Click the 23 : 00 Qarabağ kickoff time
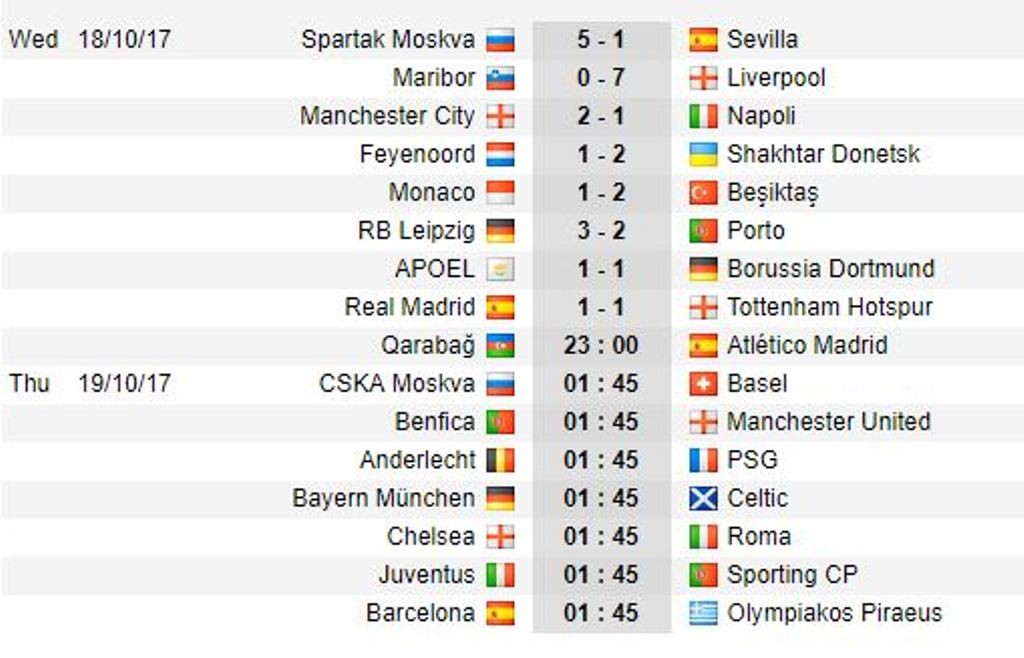 click(x=601, y=346)
